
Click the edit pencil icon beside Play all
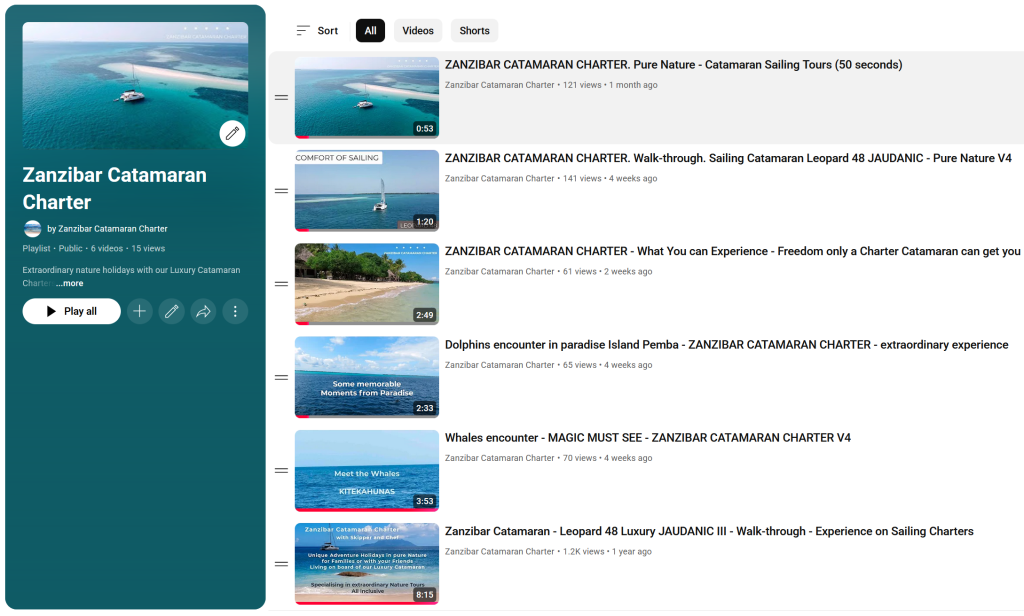click(x=171, y=312)
